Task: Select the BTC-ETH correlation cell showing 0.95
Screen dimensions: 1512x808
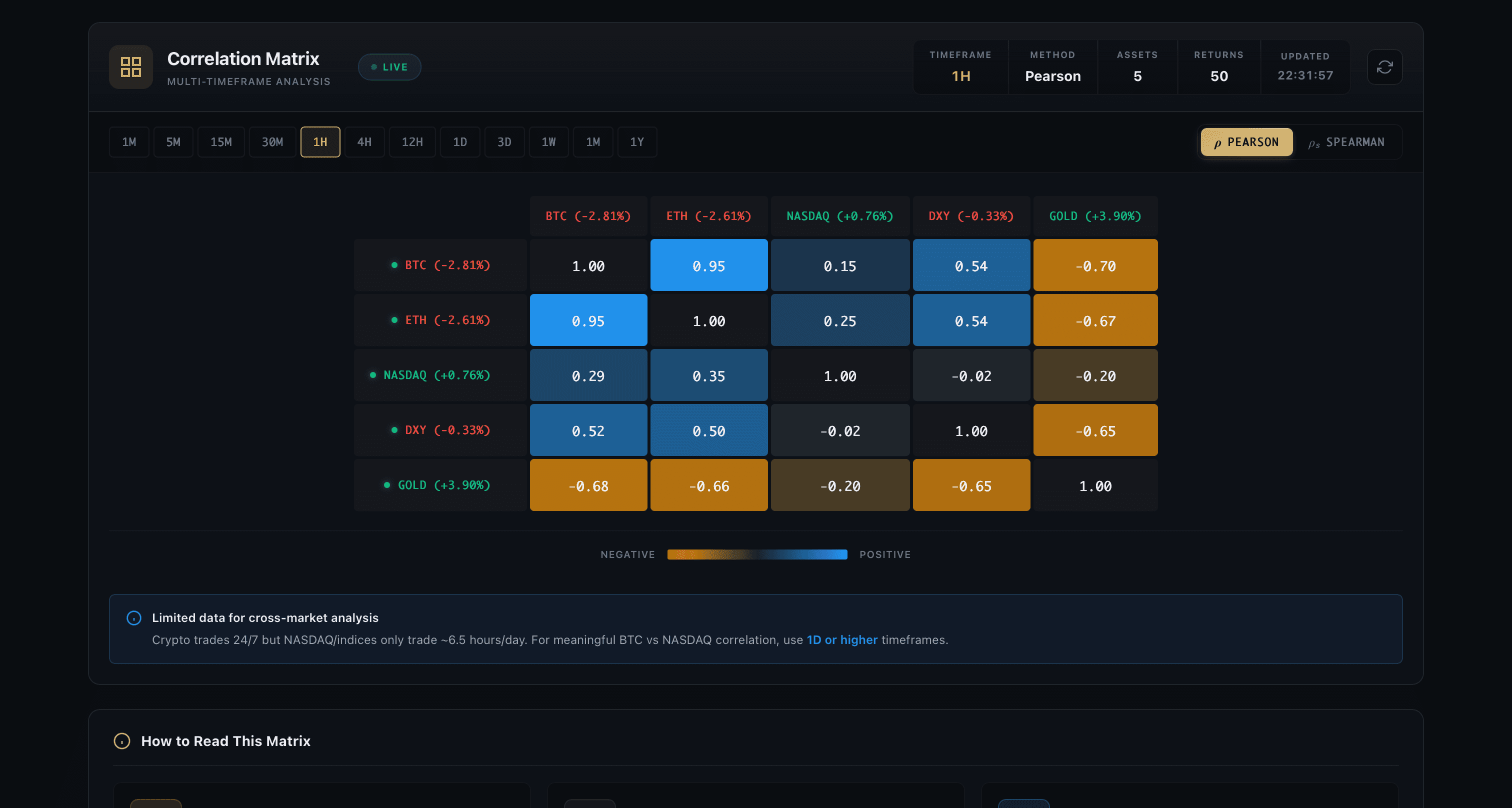Action: 708,264
